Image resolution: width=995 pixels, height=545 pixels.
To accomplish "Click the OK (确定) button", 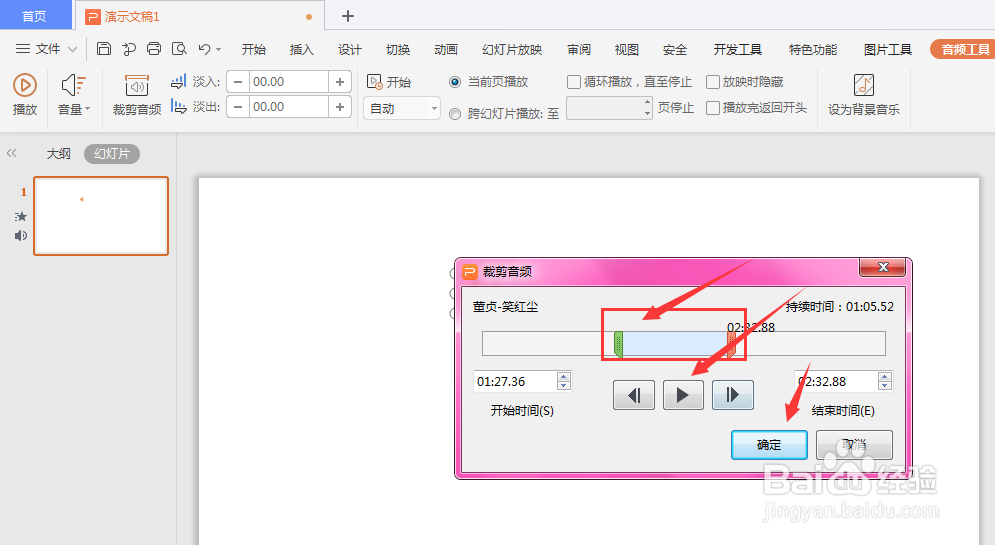I will pos(769,445).
